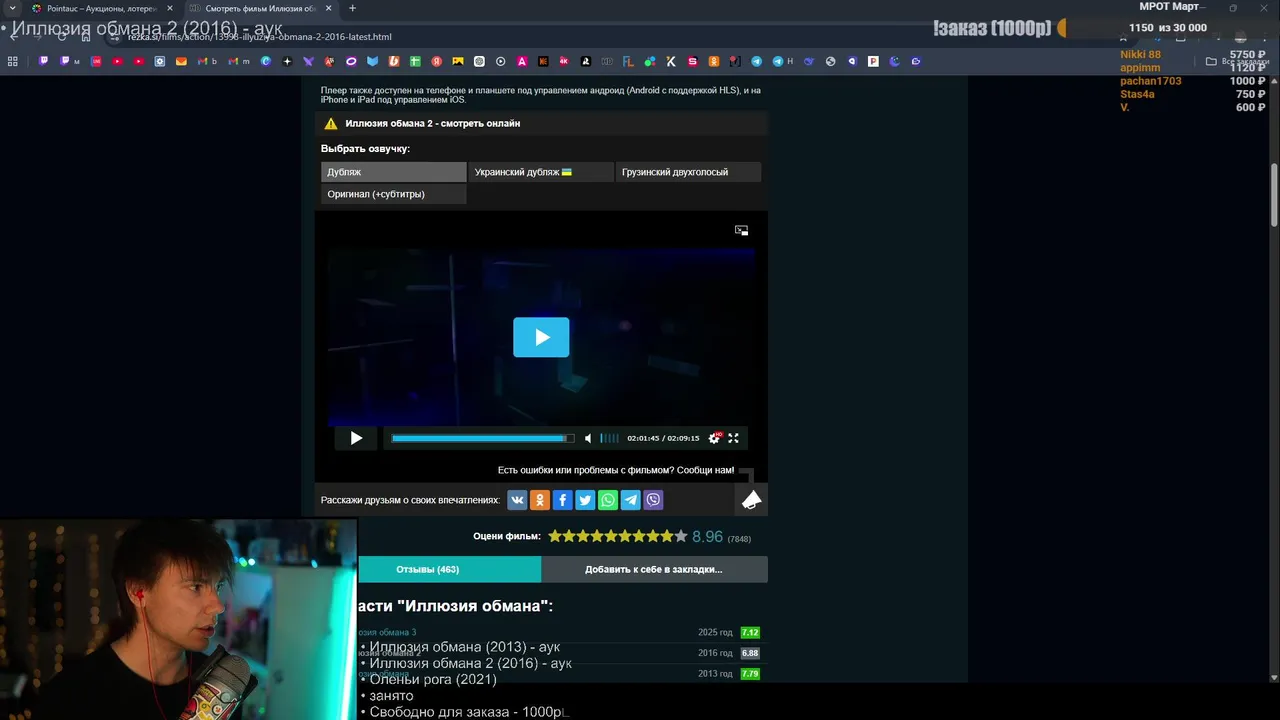Open the apps grid in bookmarks bar
Image resolution: width=1280 pixels, height=720 pixels.
click(x=12, y=61)
